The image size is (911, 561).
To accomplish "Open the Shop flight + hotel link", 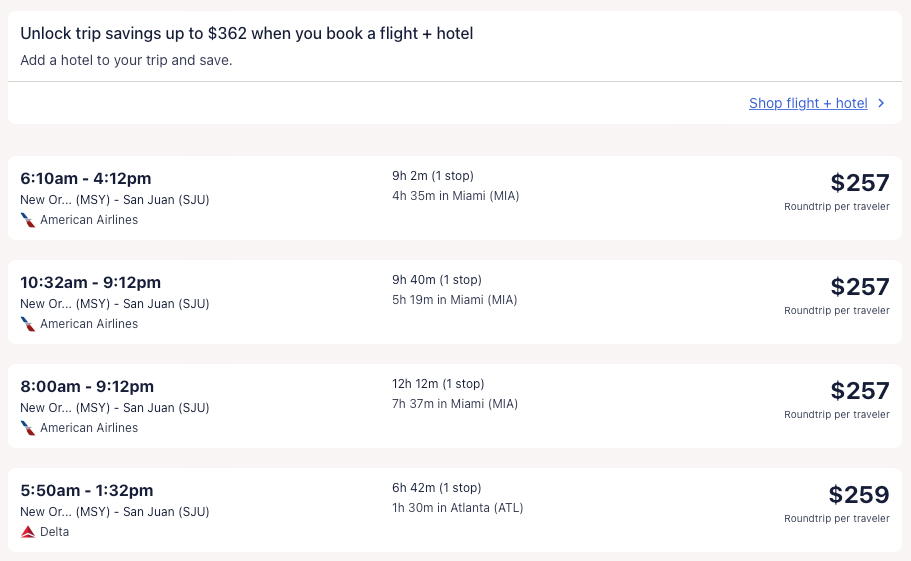I will (x=808, y=103).
